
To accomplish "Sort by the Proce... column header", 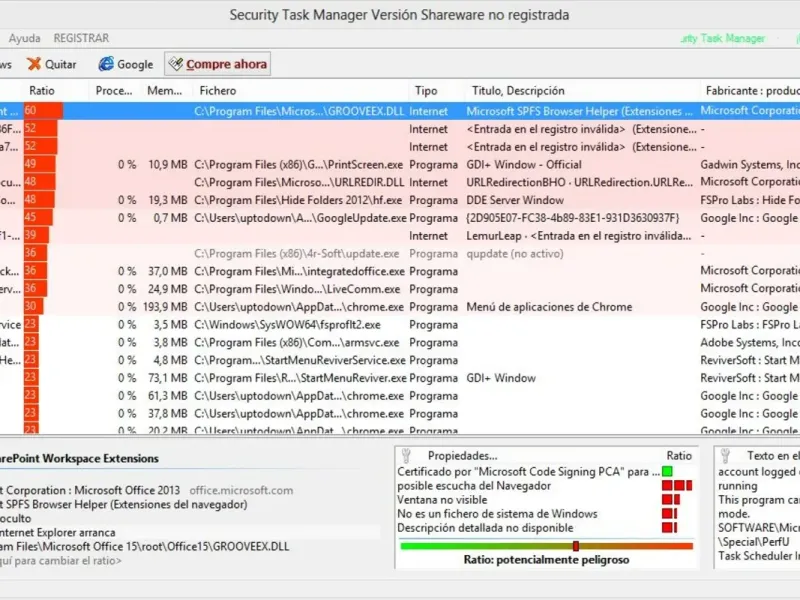I will click(114, 91).
